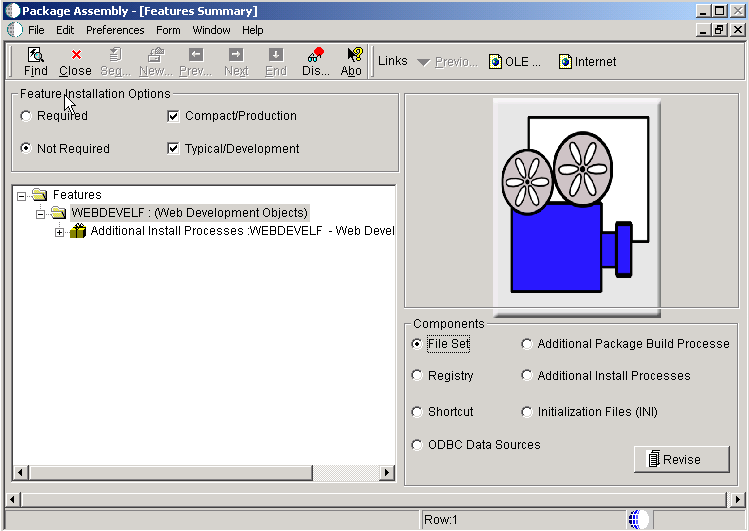Screen dimensions: 749x531
Task: Click the Find toolbar icon
Action: tap(35, 55)
